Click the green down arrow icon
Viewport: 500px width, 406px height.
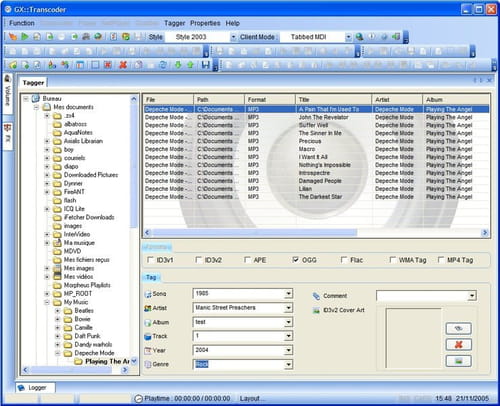tap(178, 65)
